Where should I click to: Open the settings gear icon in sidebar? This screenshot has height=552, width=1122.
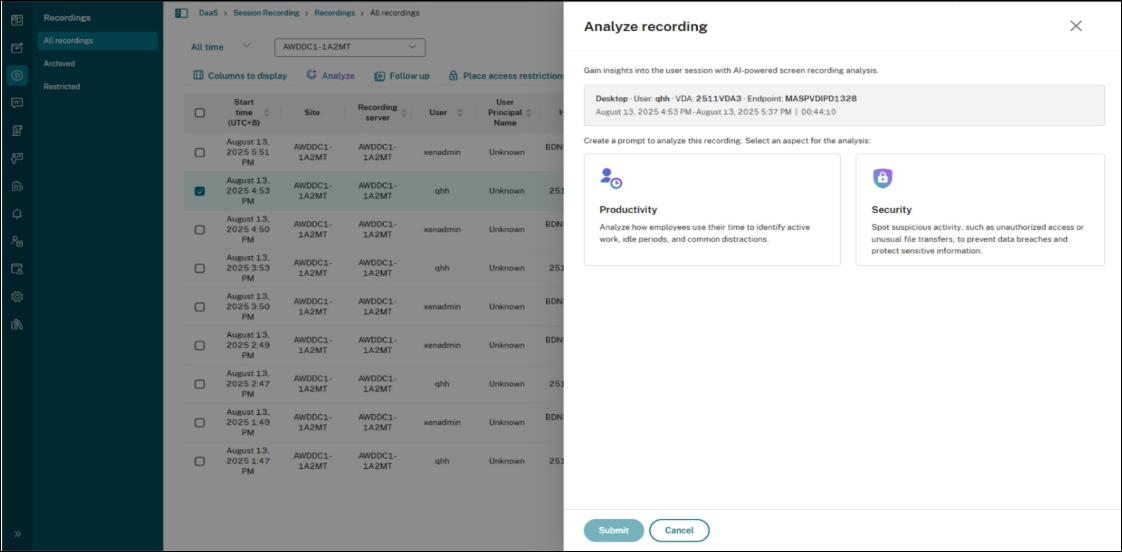17,297
